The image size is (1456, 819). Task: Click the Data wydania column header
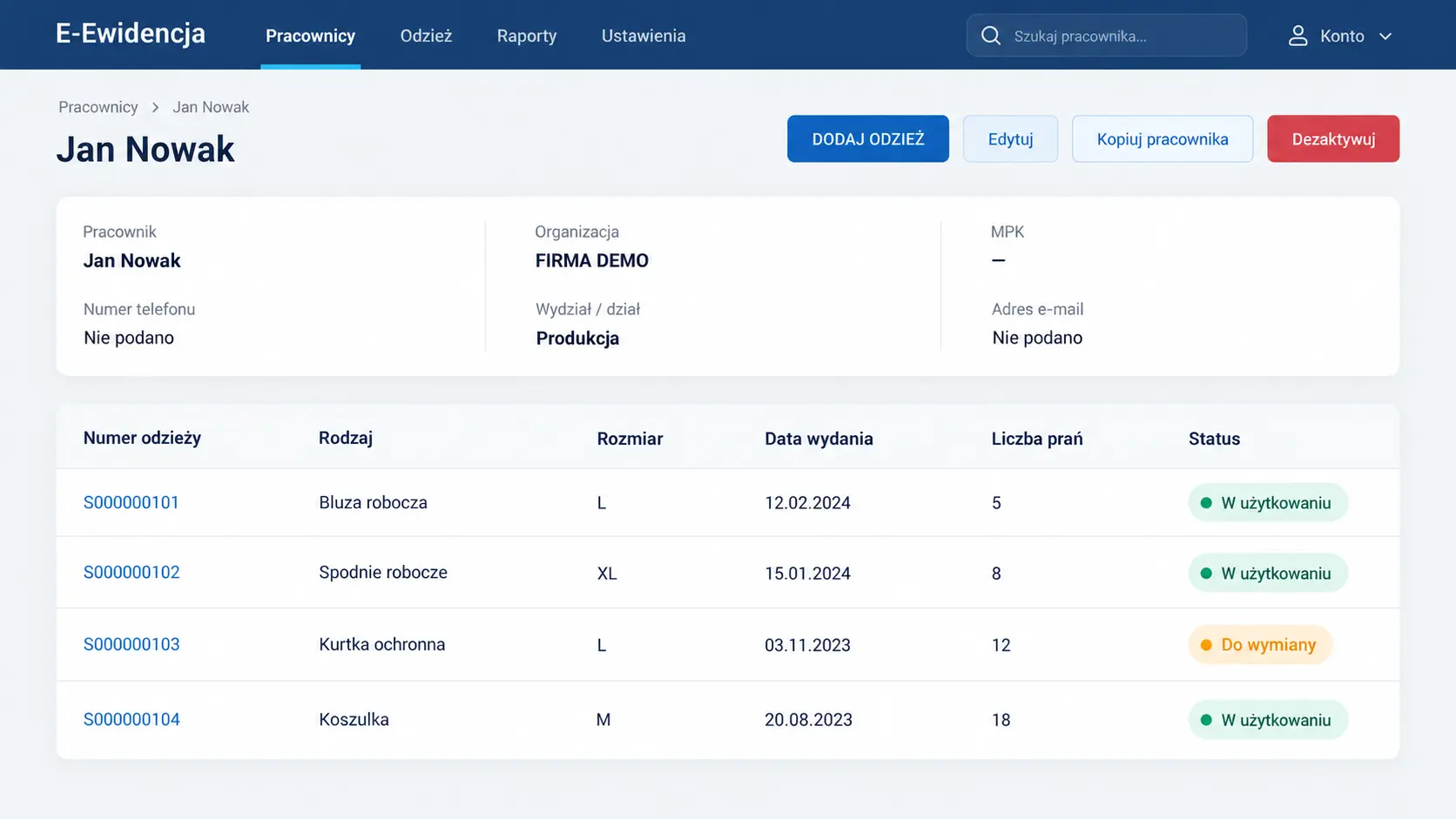pyautogui.click(x=819, y=439)
